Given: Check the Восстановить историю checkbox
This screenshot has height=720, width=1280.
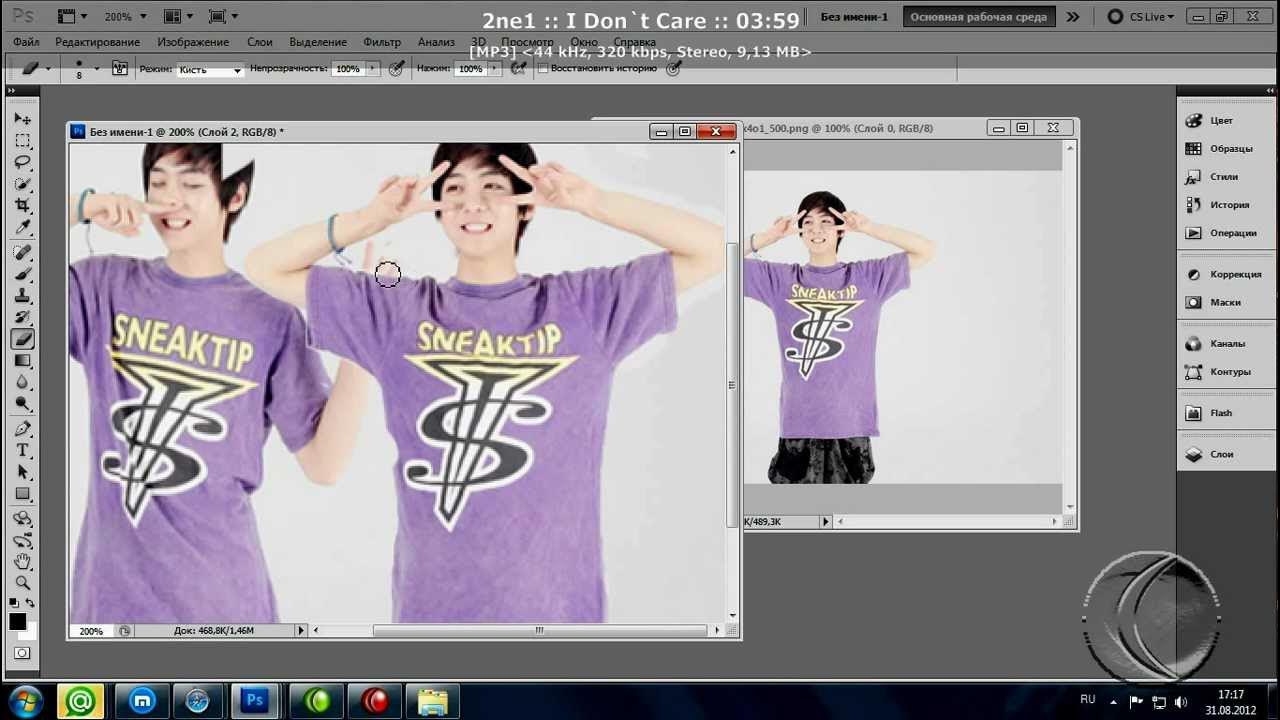Looking at the screenshot, I should coord(543,69).
